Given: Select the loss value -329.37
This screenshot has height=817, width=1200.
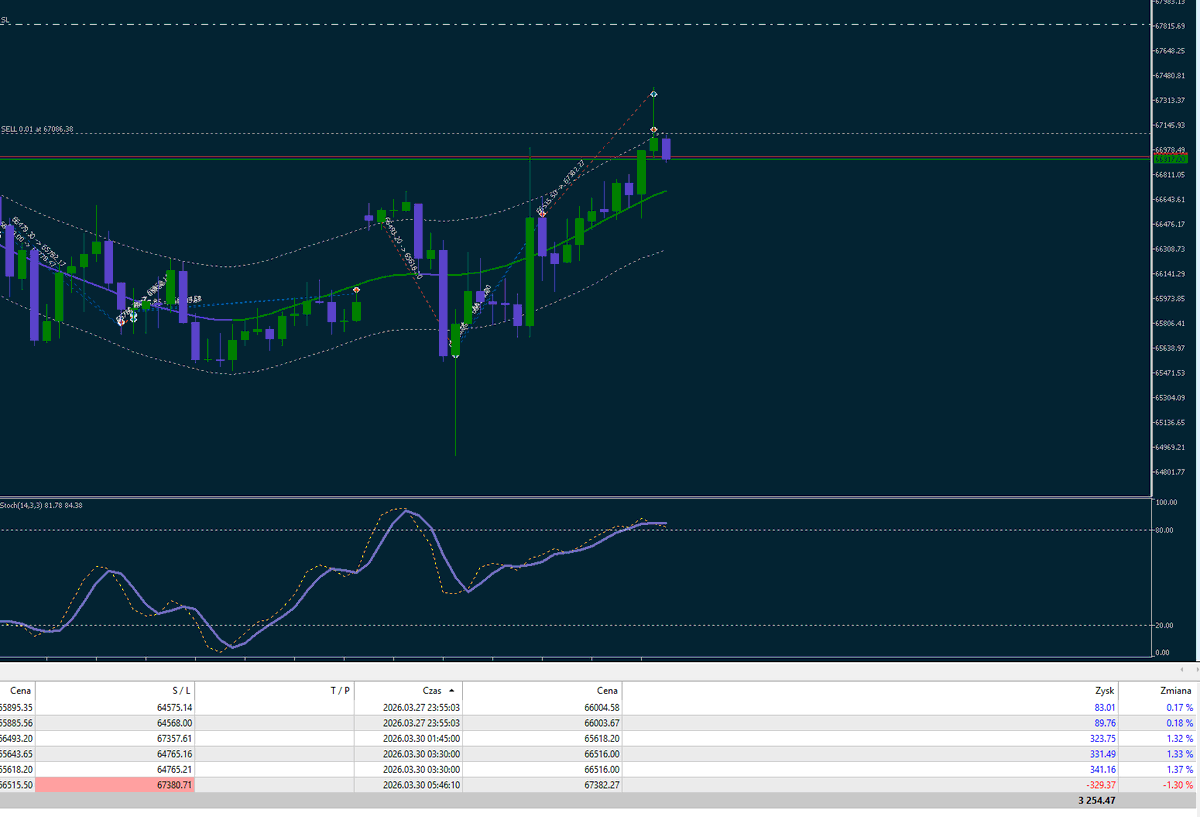Looking at the screenshot, I should 1100,785.
